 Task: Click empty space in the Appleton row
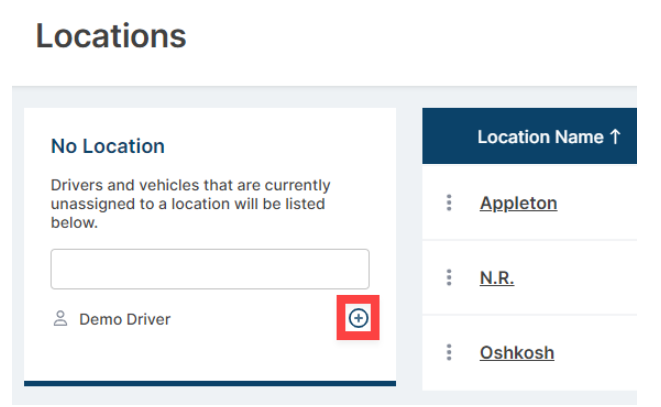[x=599, y=203]
